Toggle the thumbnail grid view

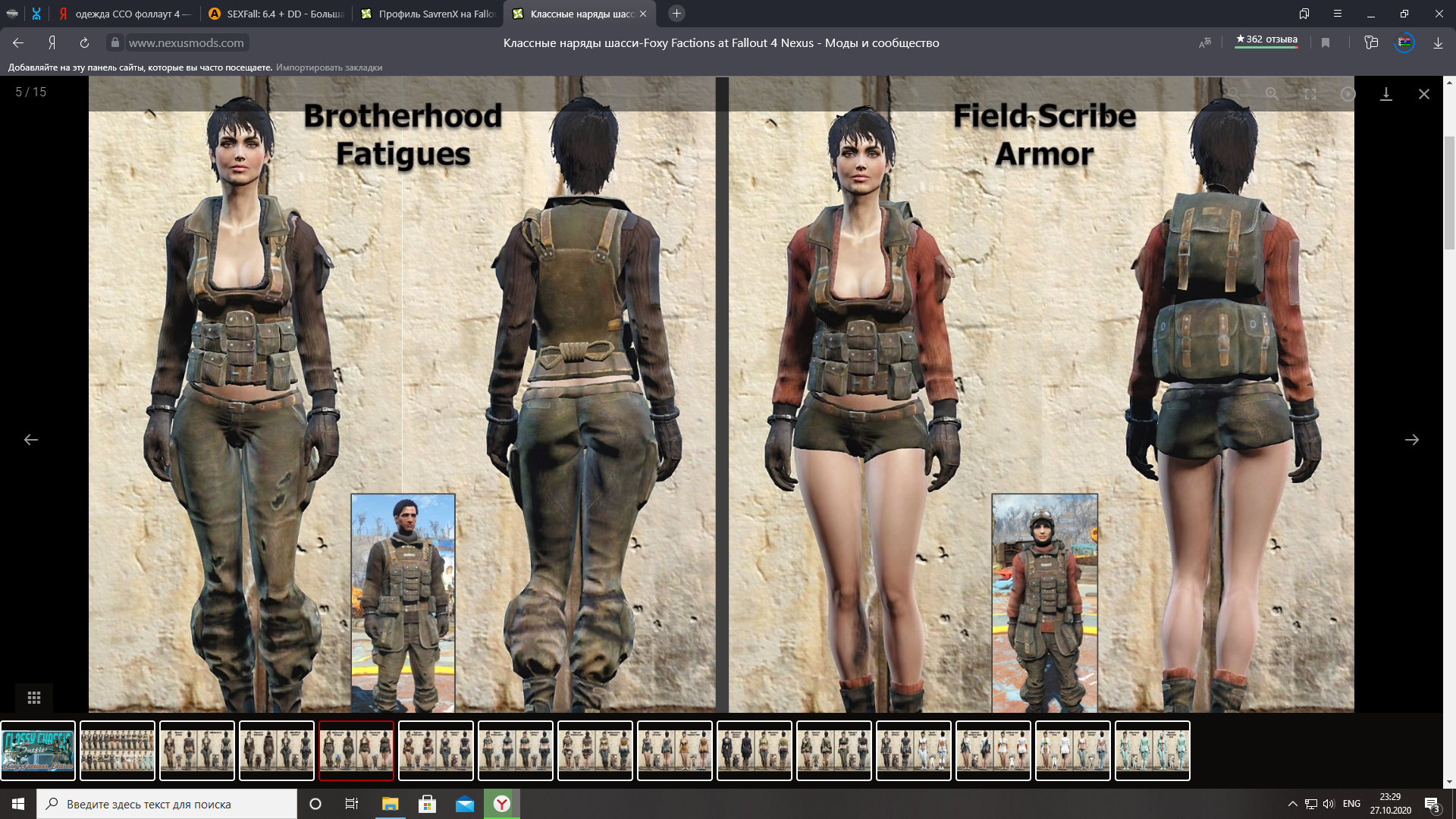point(34,698)
